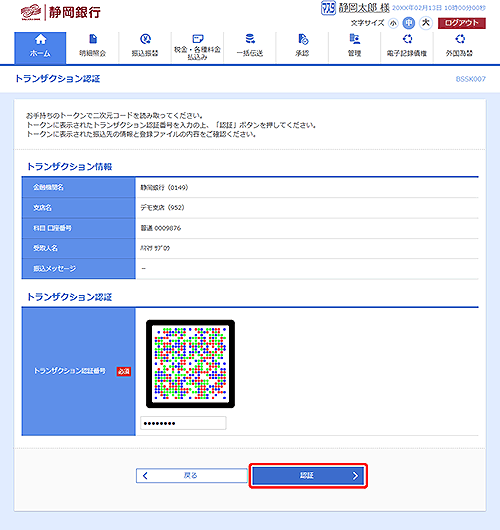The image size is (500, 530).
Task: Click the 受取人名 row label
Action: click(45, 248)
